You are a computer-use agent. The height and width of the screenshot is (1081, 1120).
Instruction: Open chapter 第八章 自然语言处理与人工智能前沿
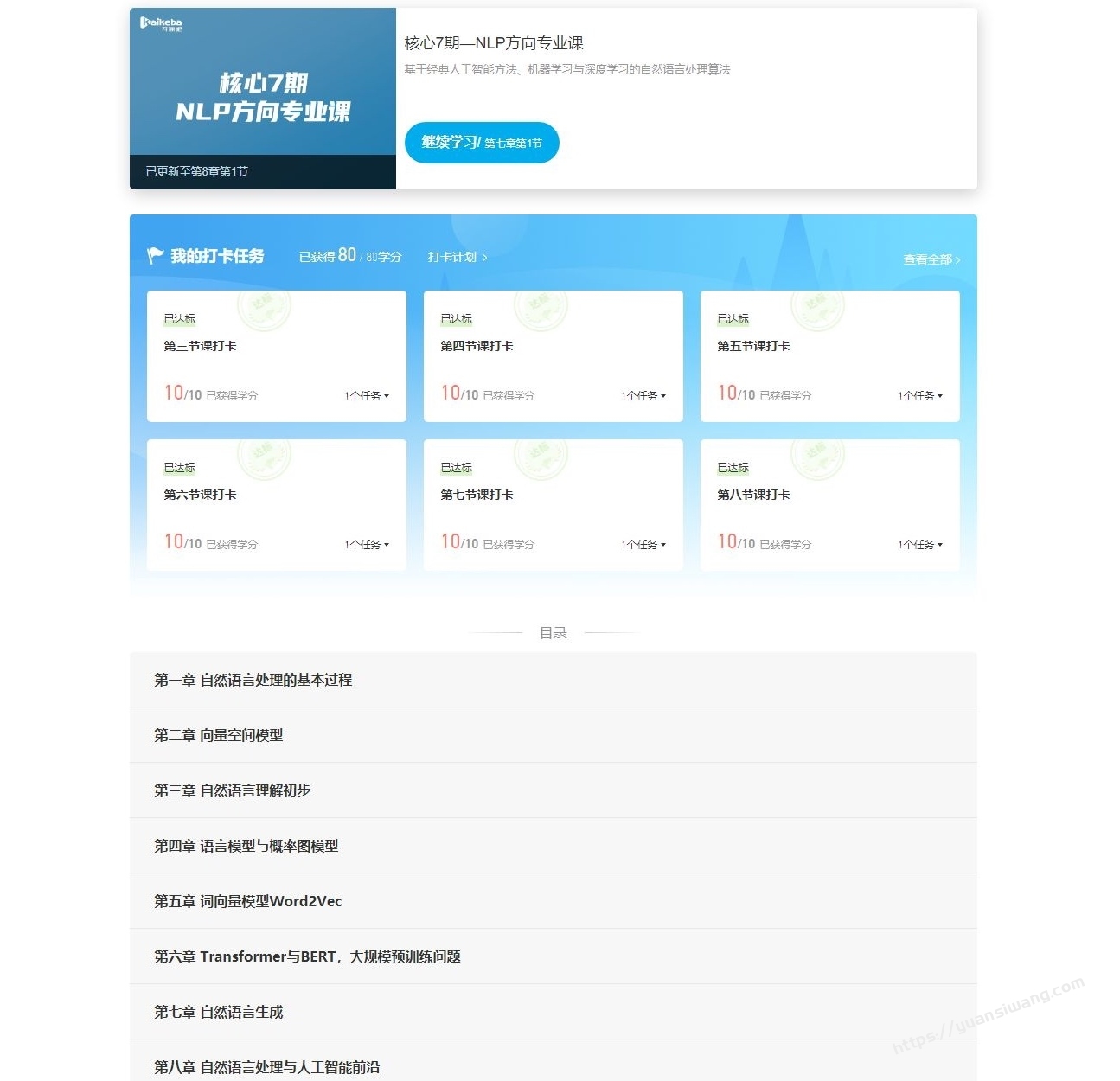[x=553, y=1060]
